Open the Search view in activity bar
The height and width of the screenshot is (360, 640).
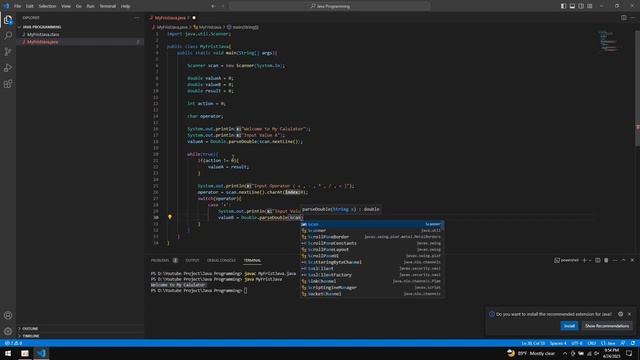coord(8,36)
